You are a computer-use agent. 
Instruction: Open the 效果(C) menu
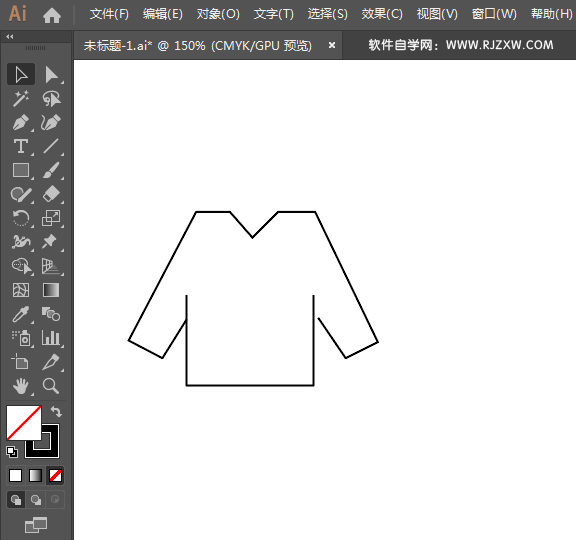382,14
